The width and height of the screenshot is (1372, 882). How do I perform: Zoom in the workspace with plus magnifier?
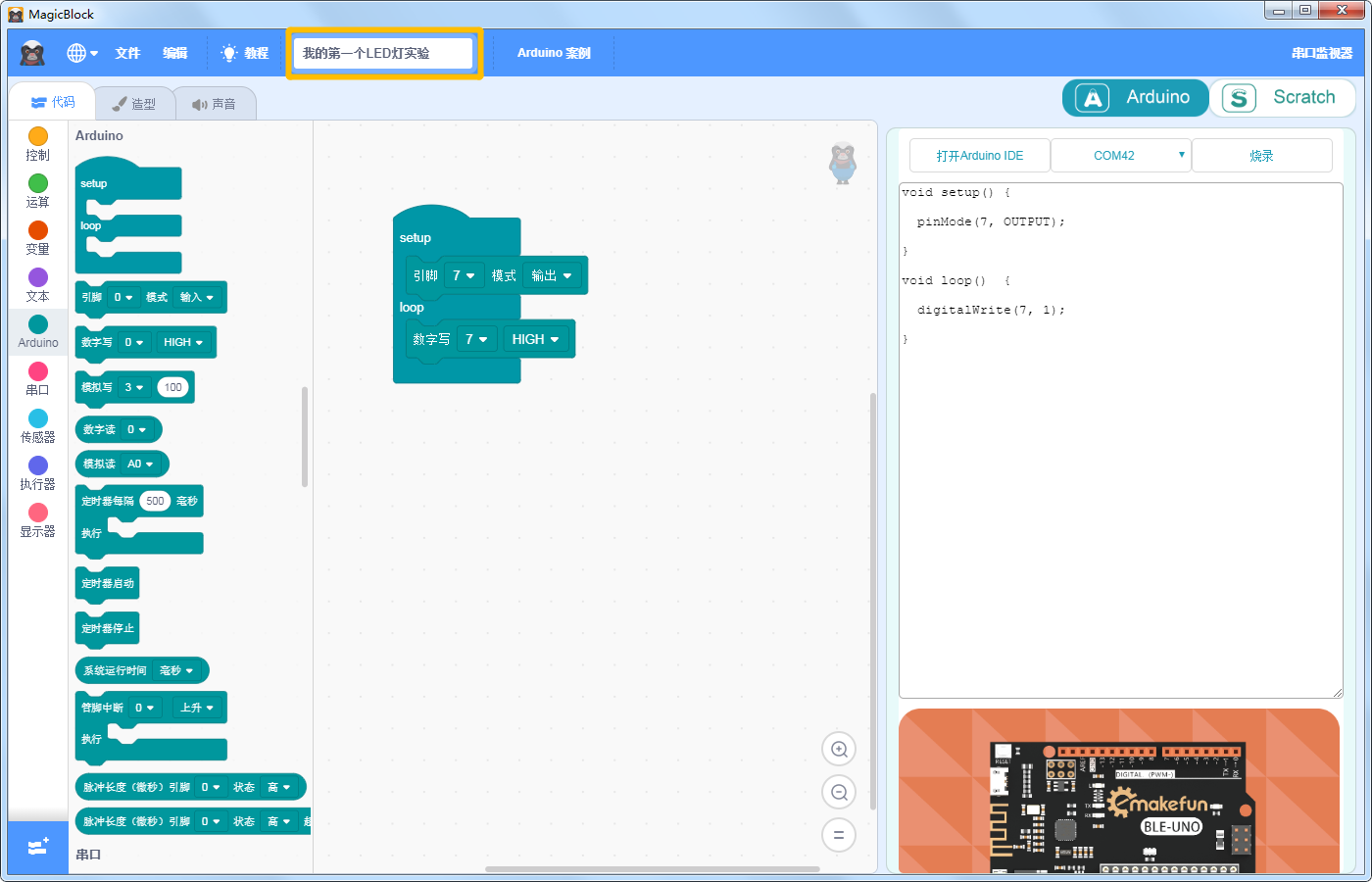(839, 750)
